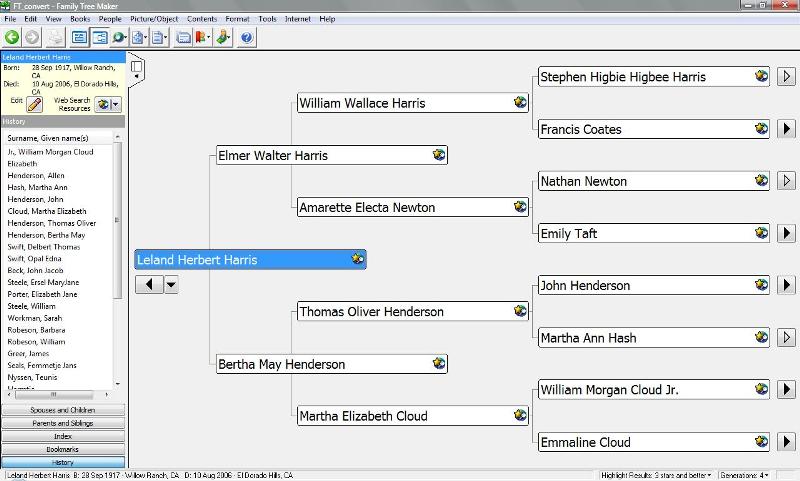Click the Web Search Resources globe icon

click(x=102, y=103)
